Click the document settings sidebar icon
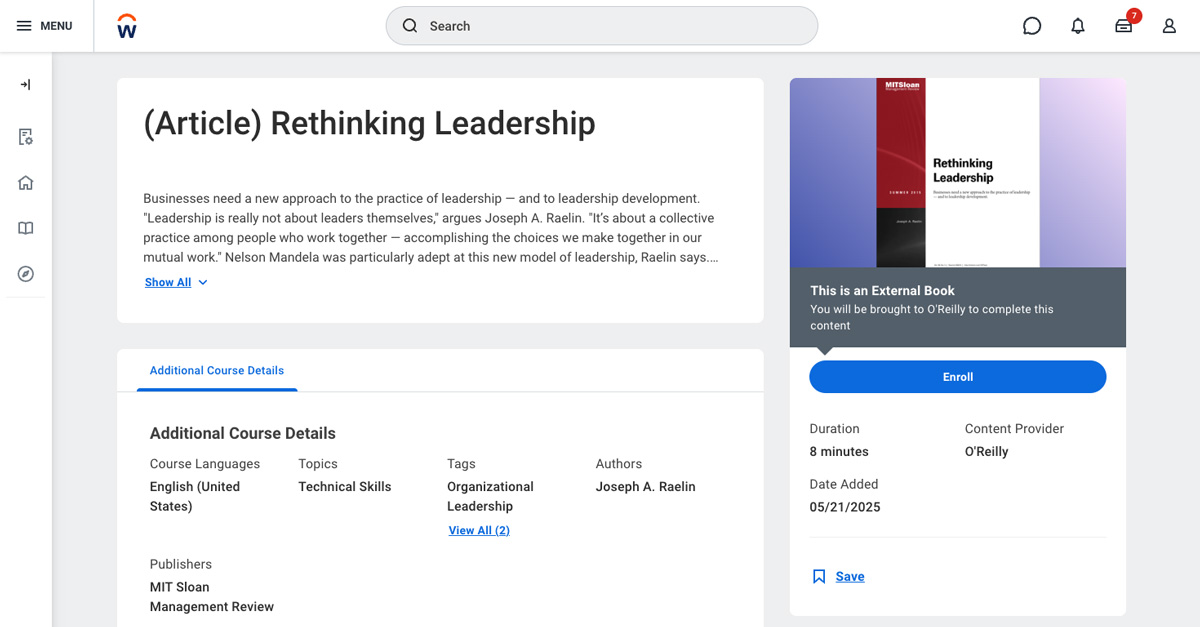 click(x=26, y=137)
